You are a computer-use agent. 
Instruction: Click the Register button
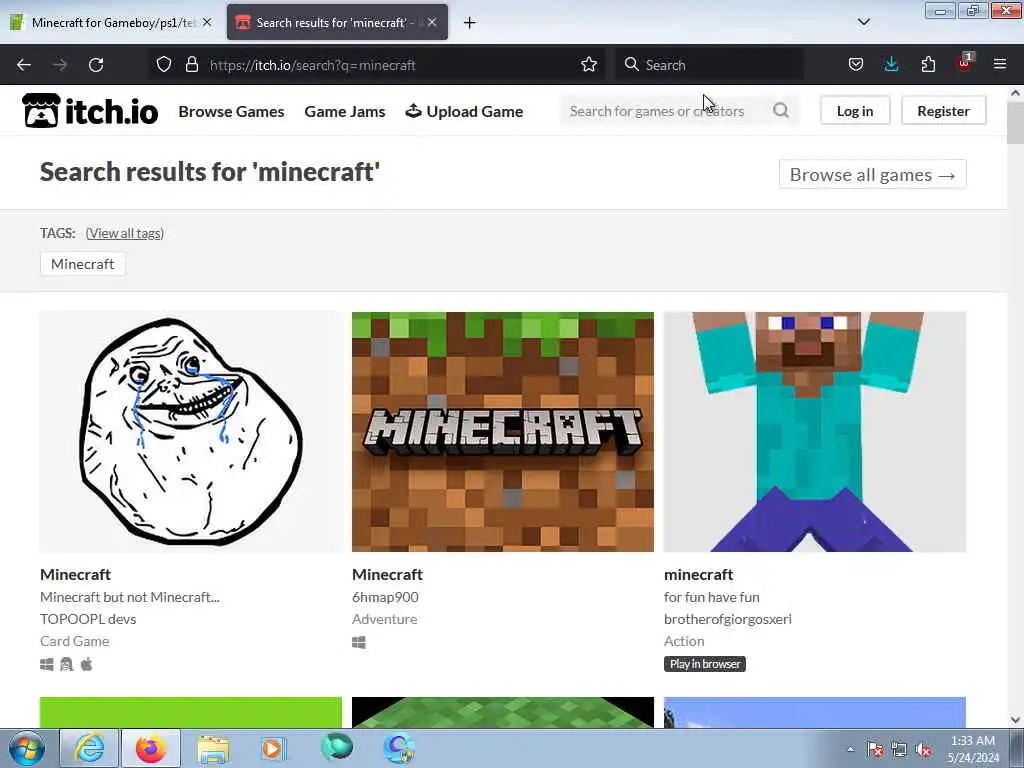click(943, 111)
